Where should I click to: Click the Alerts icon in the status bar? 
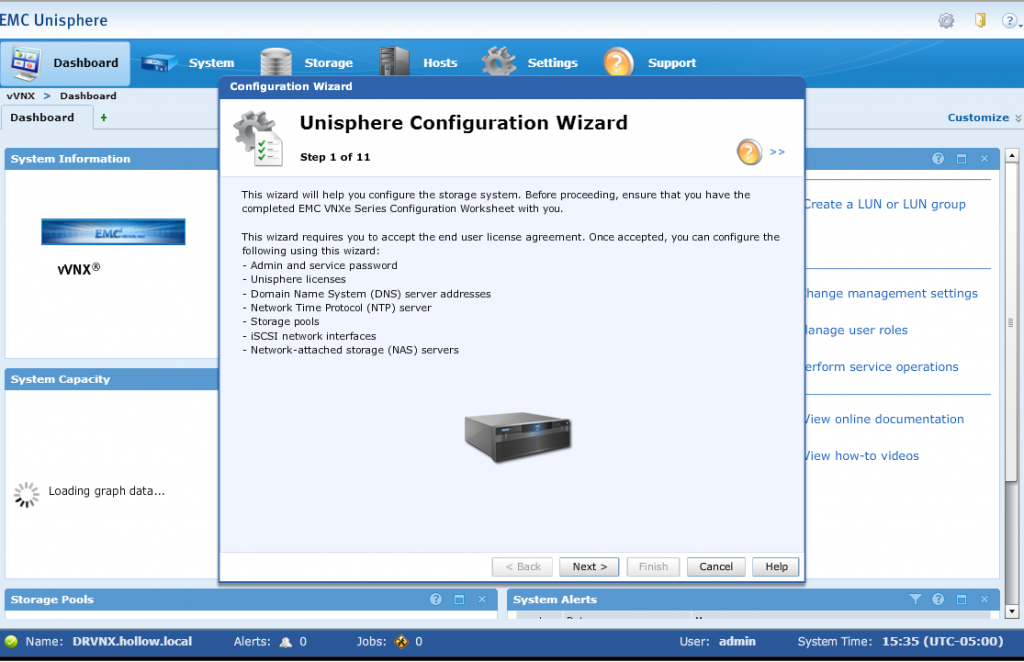pyautogui.click(x=285, y=641)
